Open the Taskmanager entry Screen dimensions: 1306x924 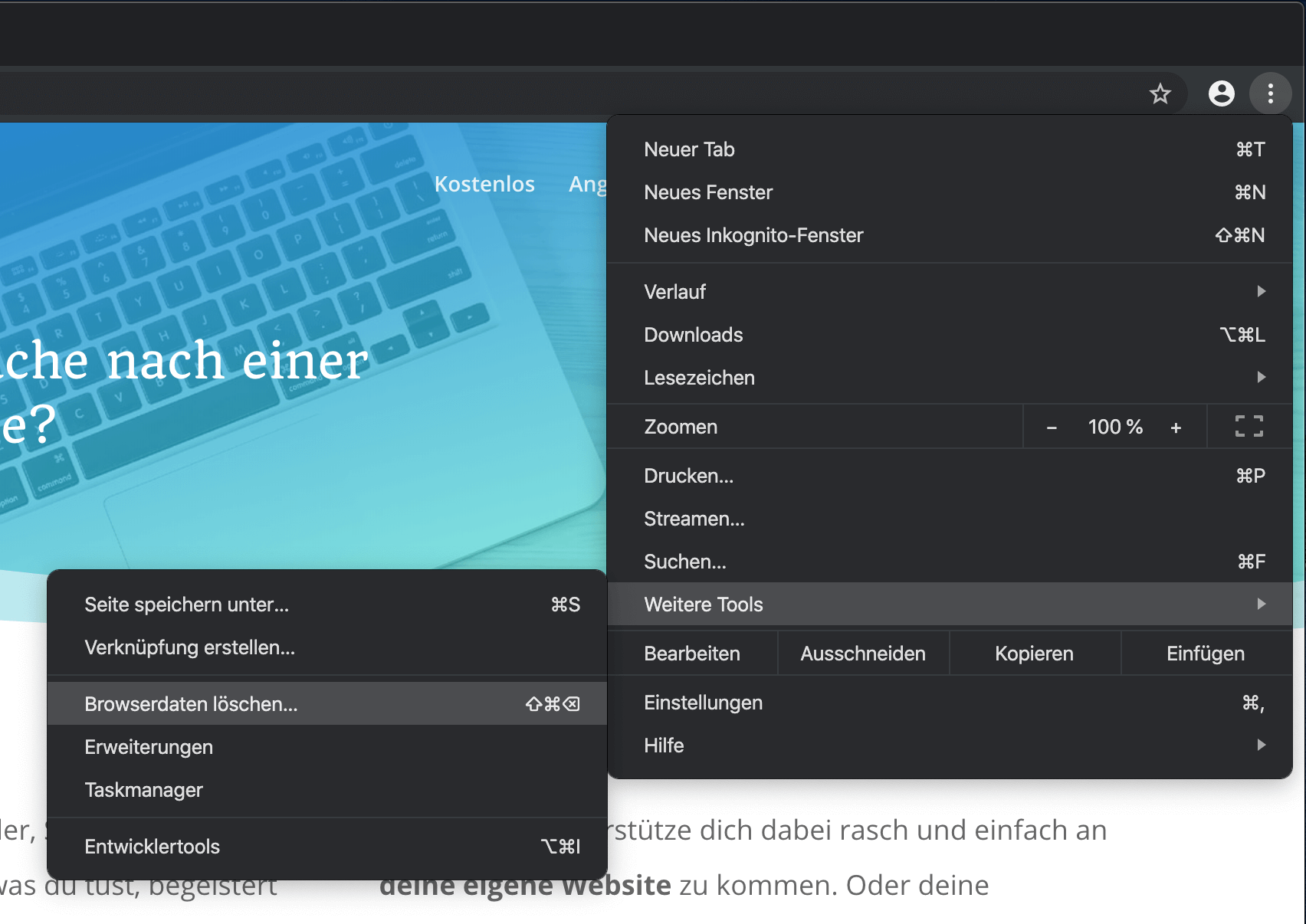click(x=327, y=790)
